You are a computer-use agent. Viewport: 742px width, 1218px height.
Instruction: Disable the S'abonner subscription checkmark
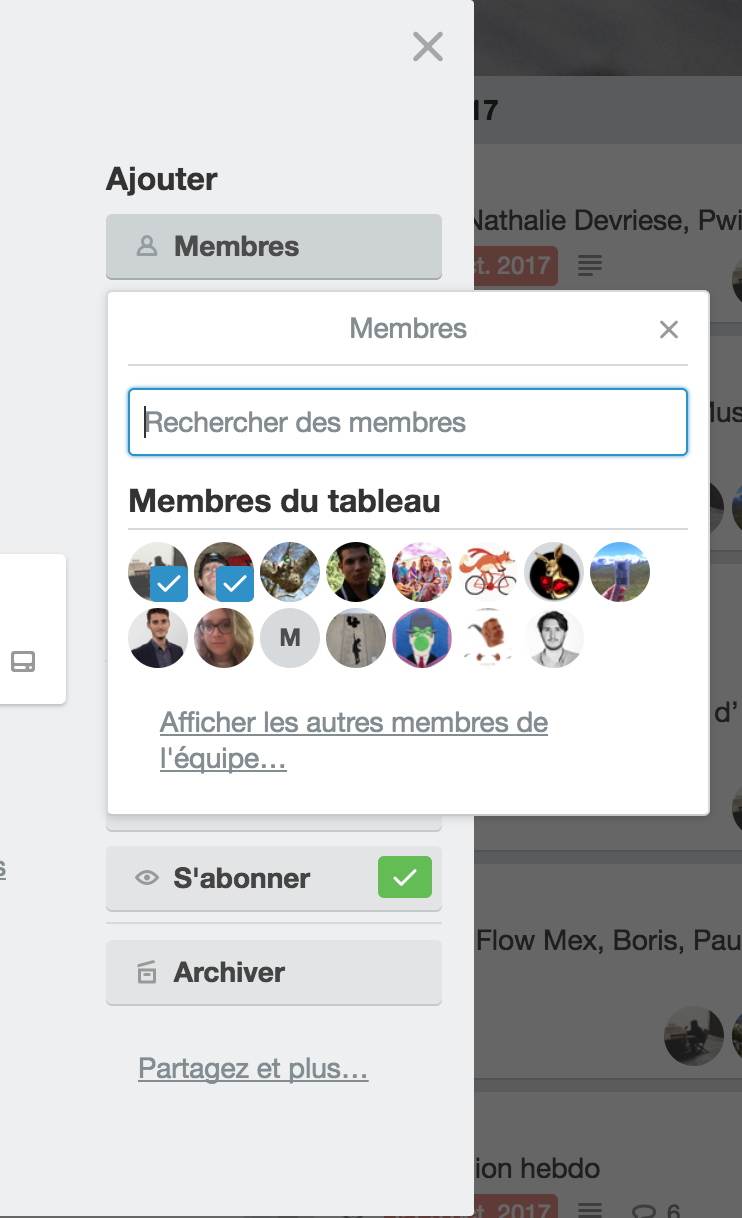point(405,878)
